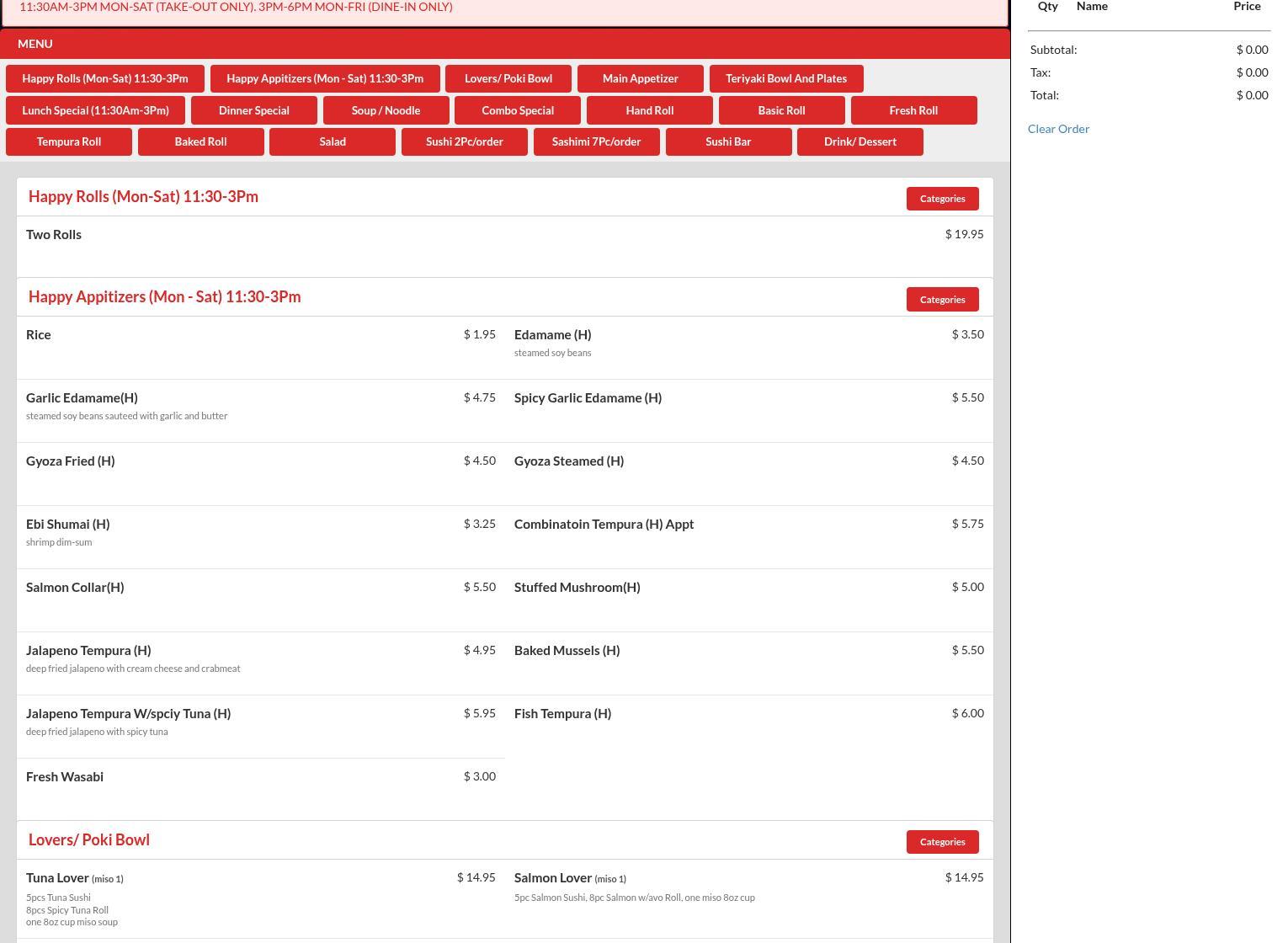1288x943 pixels.
Task: Select Salmon Lover poki bowl
Action: click(749, 899)
